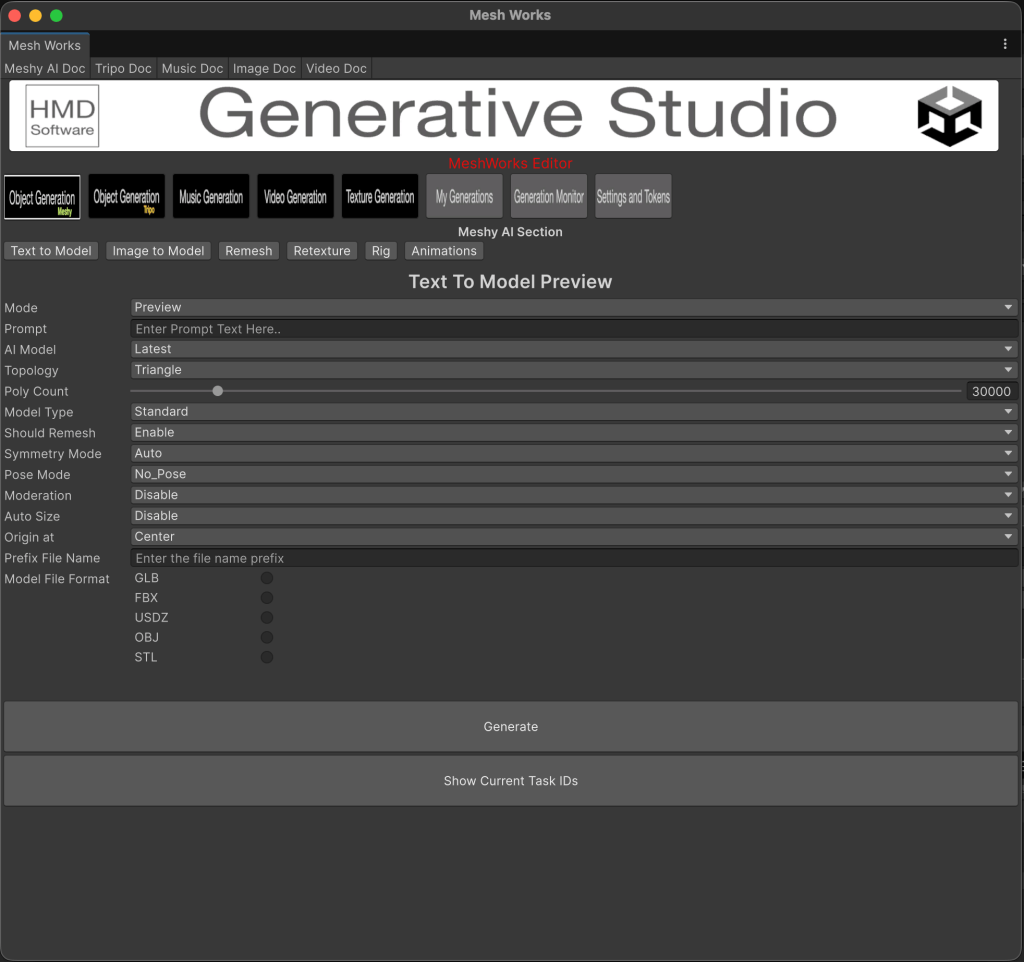Open the Meshy AI Doc link
The height and width of the screenshot is (962, 1024).
click(44, 69)
